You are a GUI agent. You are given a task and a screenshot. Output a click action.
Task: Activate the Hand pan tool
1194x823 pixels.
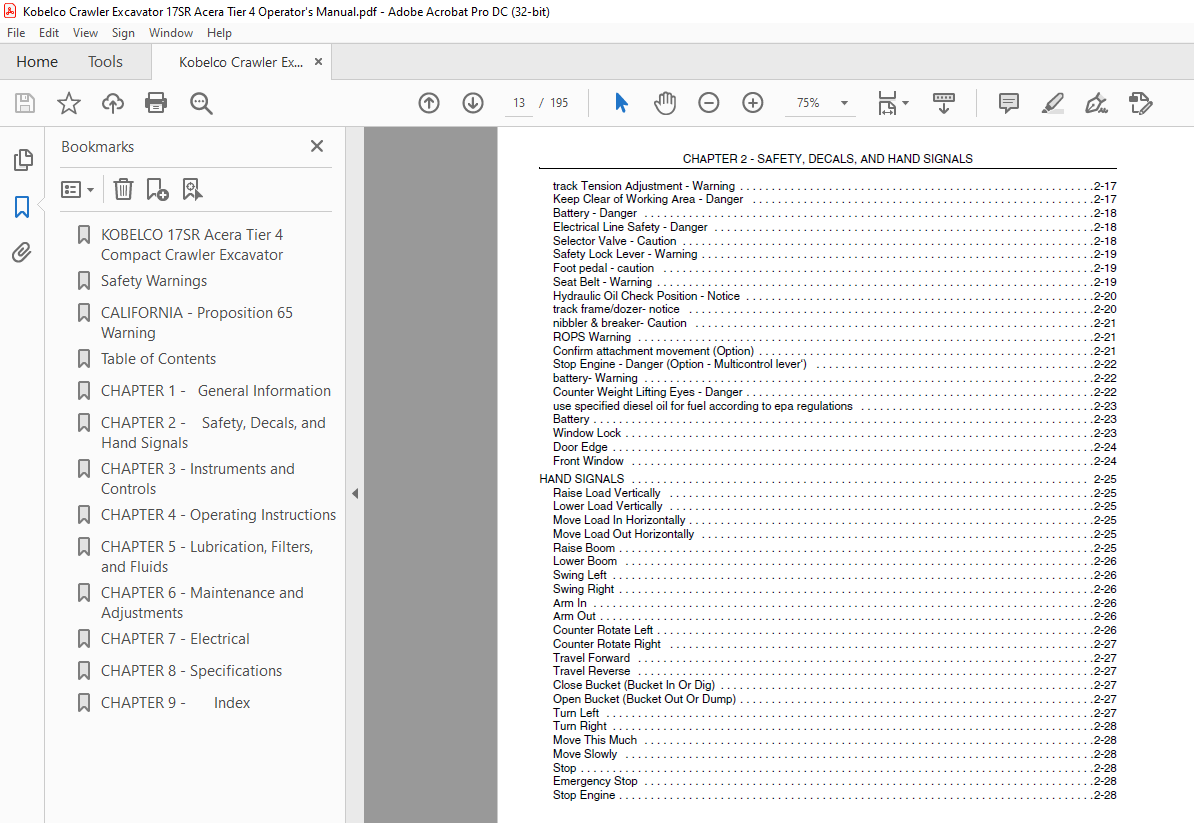point(665,103)
